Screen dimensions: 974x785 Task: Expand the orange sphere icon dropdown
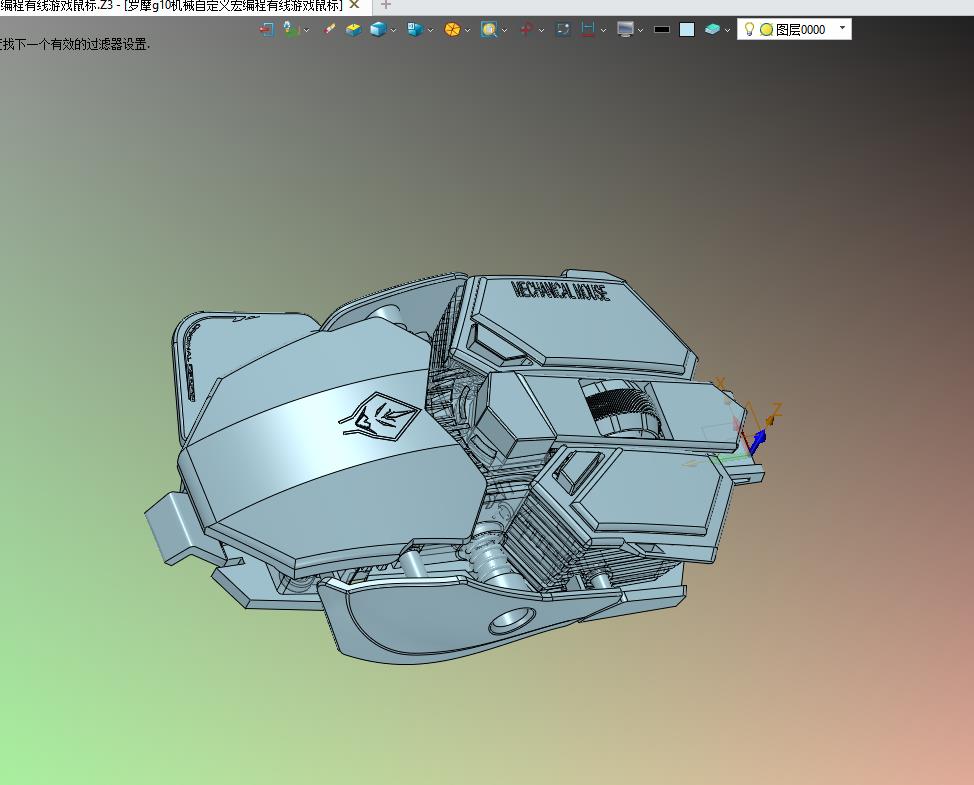pos(467,30)
